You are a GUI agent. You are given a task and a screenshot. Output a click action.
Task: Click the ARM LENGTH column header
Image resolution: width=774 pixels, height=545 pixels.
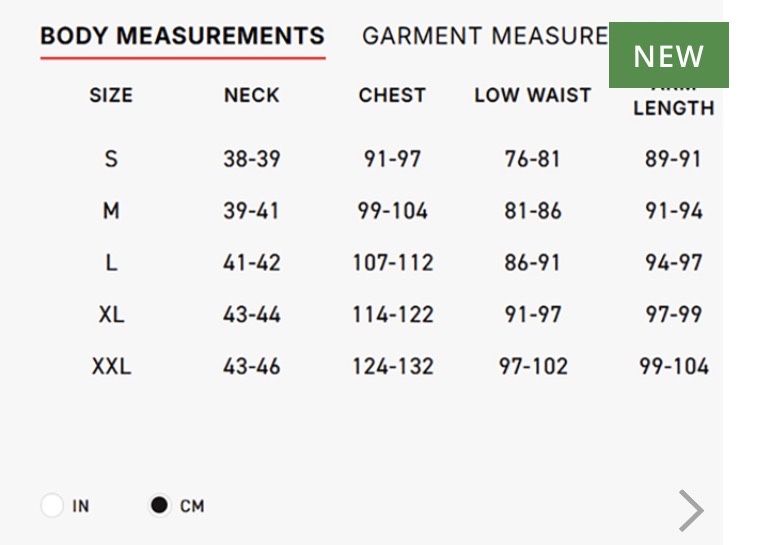tap(673, 106)
